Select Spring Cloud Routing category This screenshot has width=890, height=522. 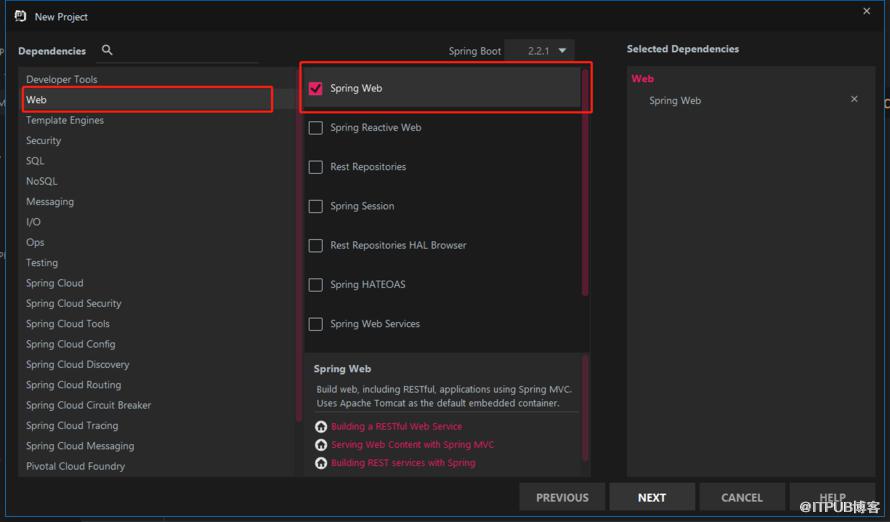pyautogui.click(x=158, y=385)
